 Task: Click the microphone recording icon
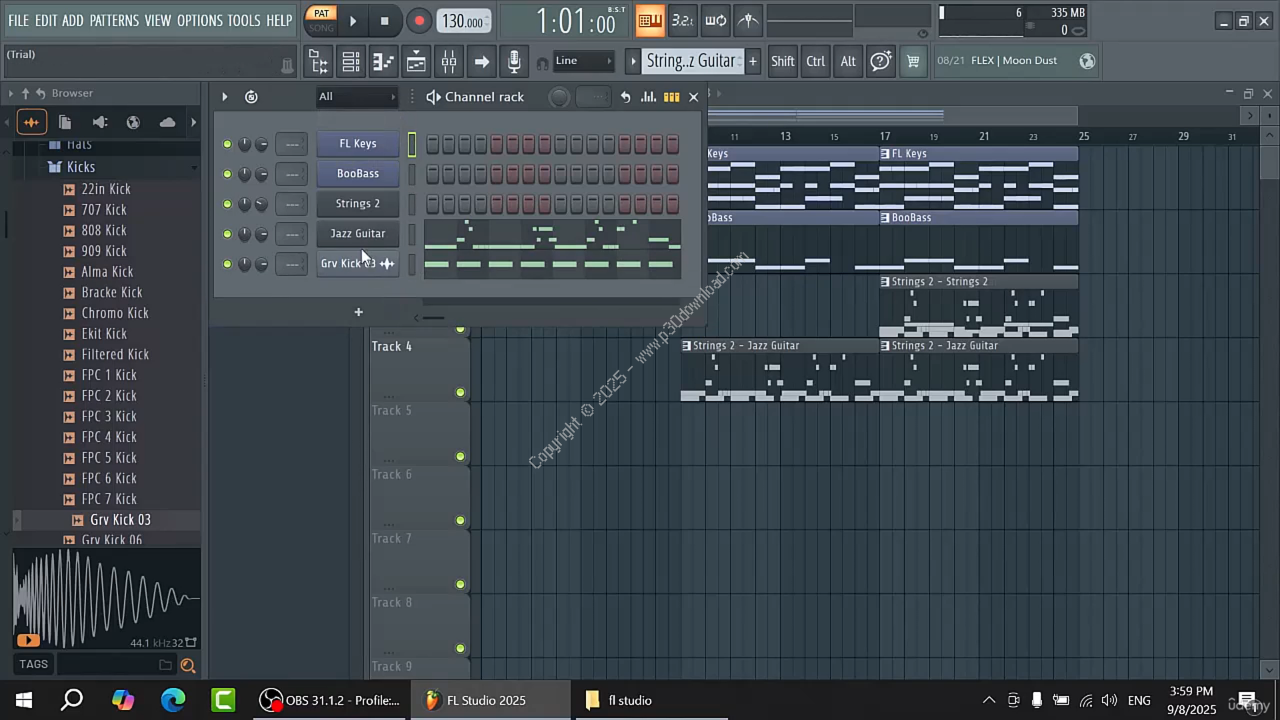514,62
